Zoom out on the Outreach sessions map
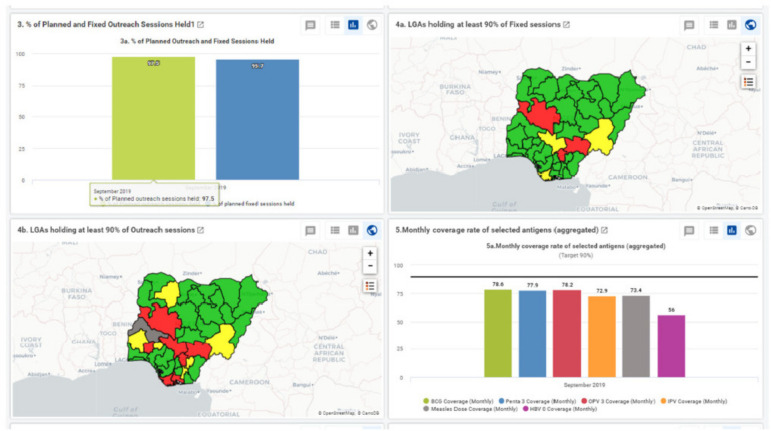This screenshot has height=431, width=771. tap(370, 267)
